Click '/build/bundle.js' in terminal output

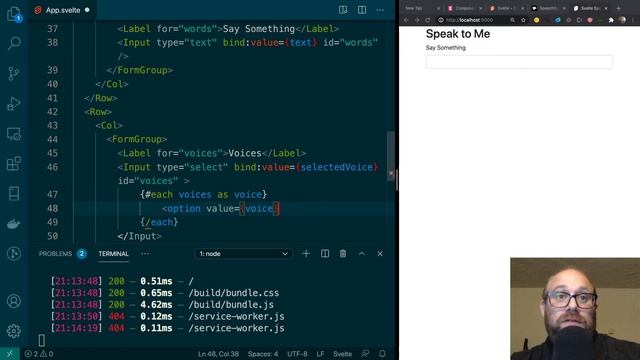point(231,304)
